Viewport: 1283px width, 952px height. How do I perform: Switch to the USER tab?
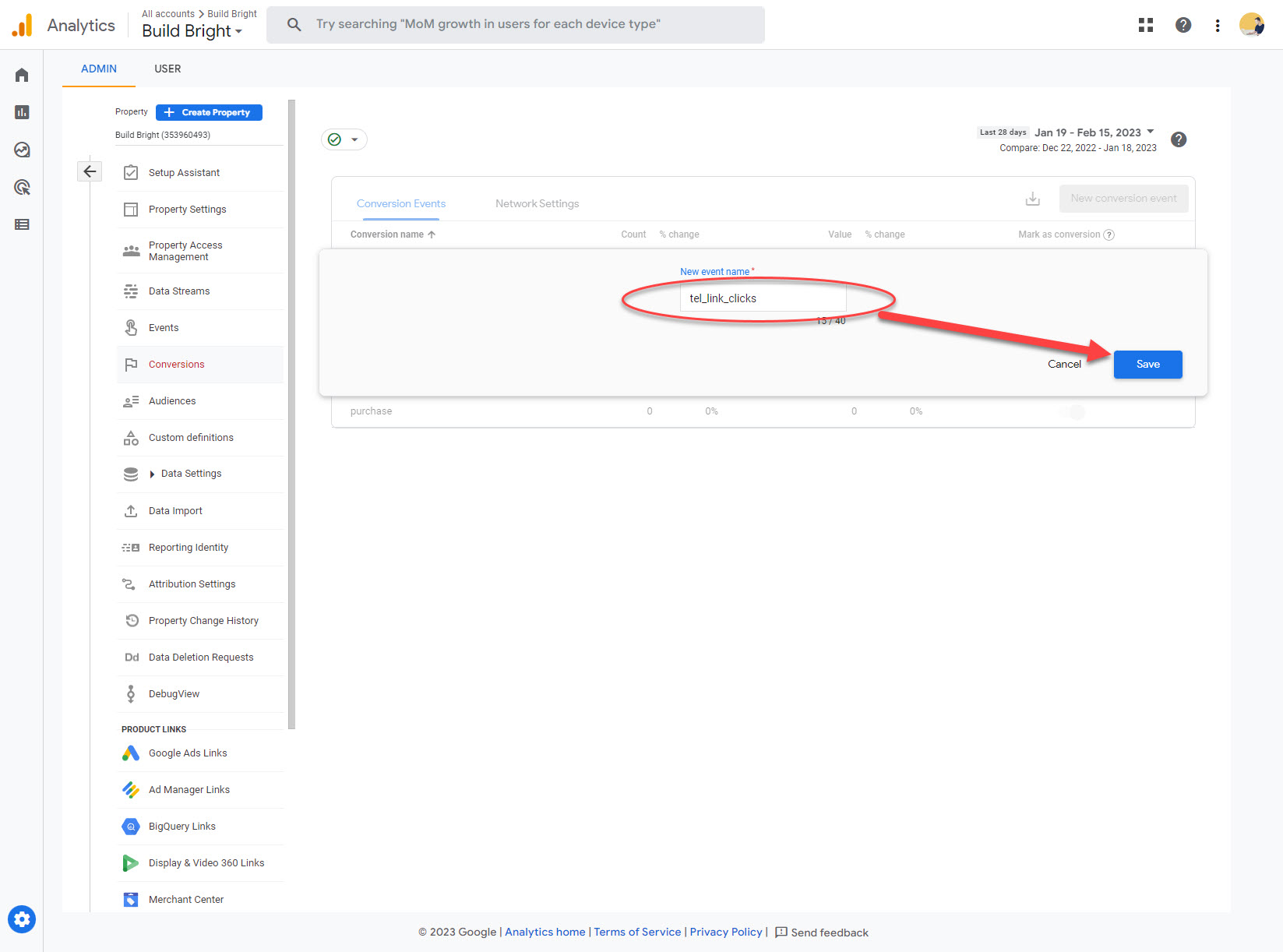tap(167, 69)
